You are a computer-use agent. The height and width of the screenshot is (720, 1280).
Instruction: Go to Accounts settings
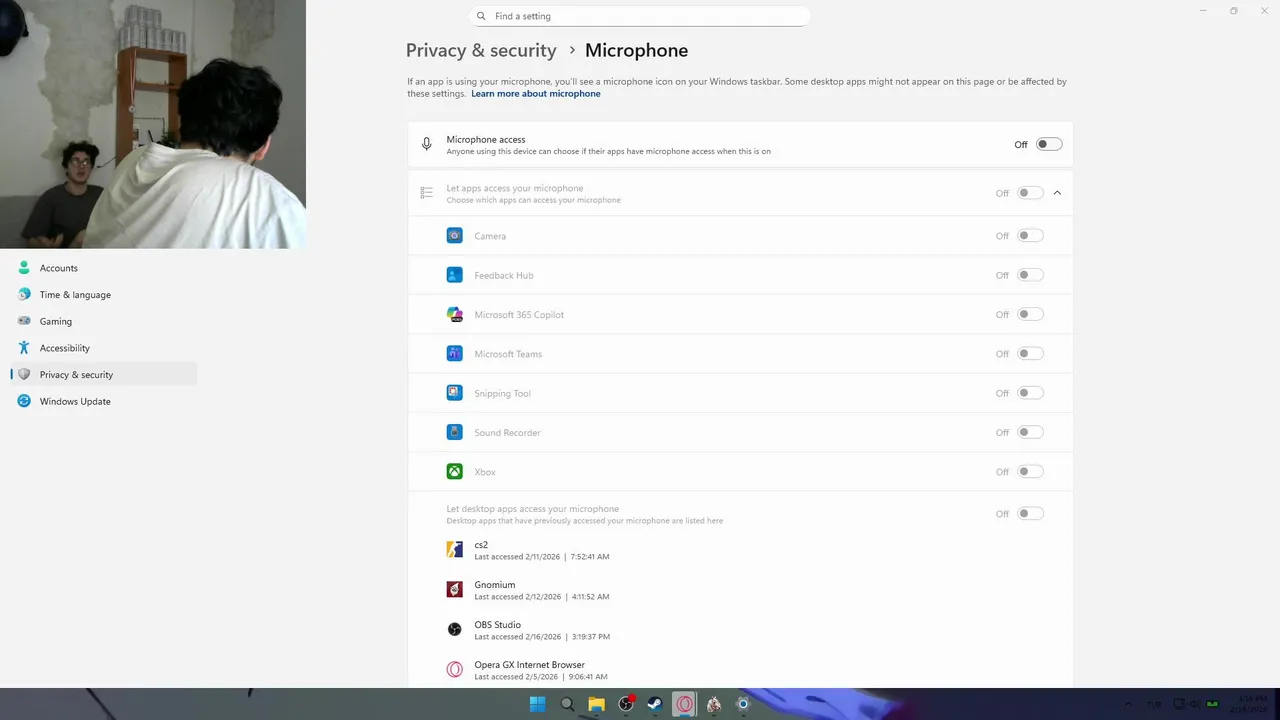tap(104, 268)
